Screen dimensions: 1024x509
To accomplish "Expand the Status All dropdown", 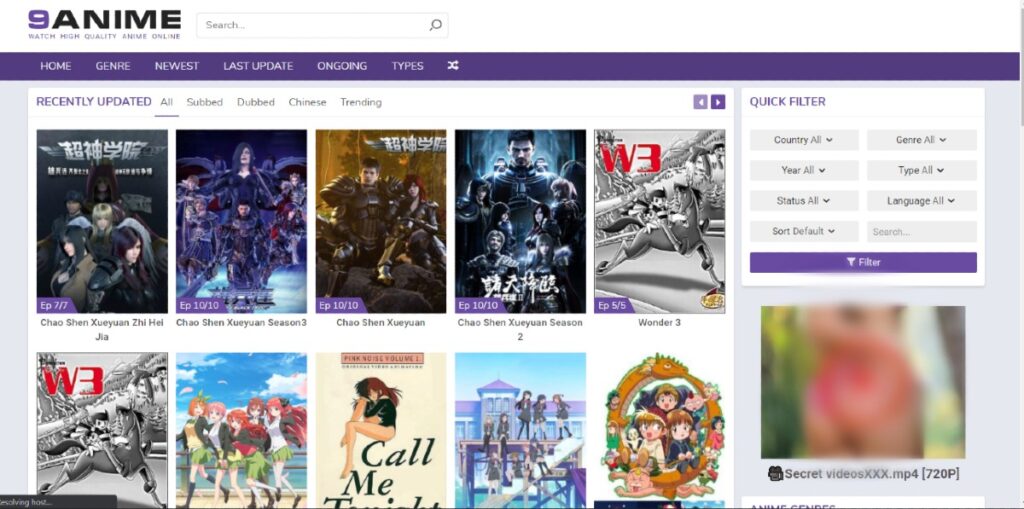I will click(804, 201).
